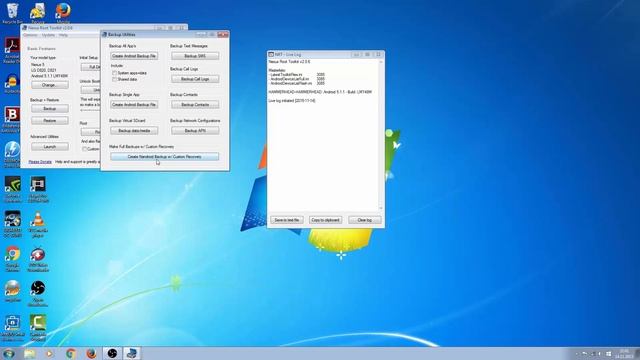Image resolution: width=640 pixels, height=360 pixels.
Task: Follow the Please Donate link
Action: coord(40,162)
